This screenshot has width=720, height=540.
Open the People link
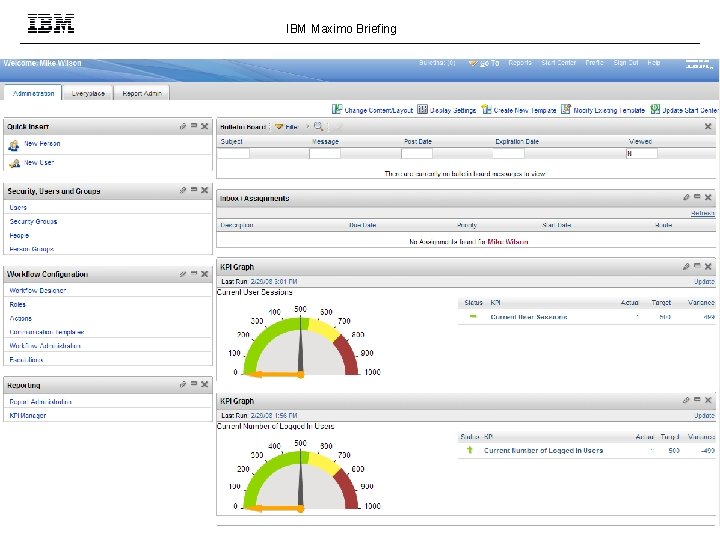coord(19,236)
